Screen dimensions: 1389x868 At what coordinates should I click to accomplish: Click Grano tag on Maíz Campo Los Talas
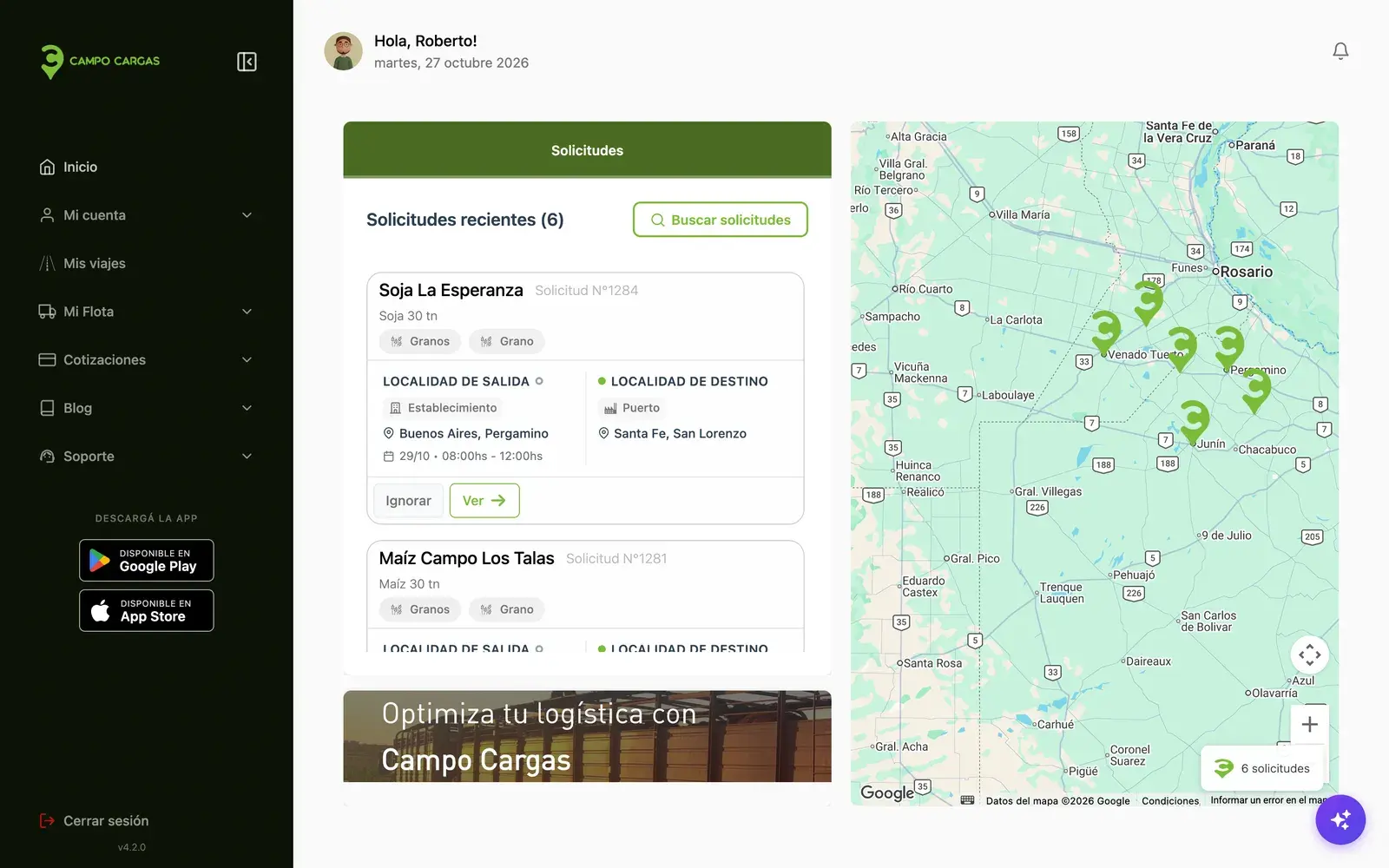coord(507,609)
